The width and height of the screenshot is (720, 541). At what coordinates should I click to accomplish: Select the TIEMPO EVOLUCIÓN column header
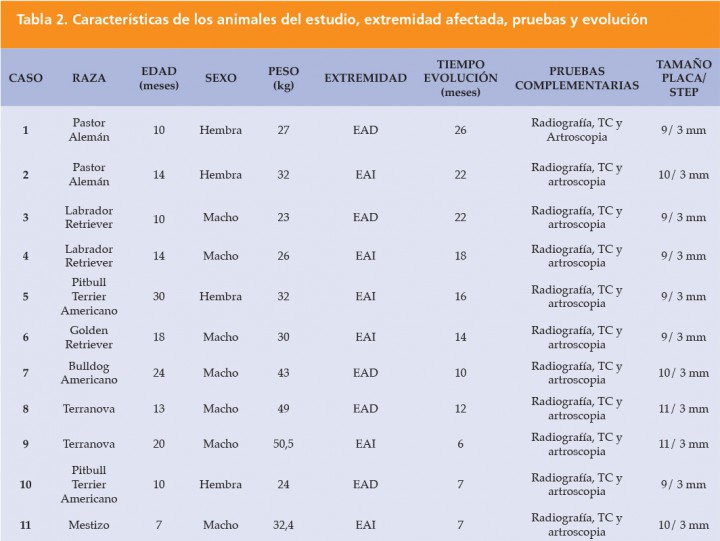[461, 78]
